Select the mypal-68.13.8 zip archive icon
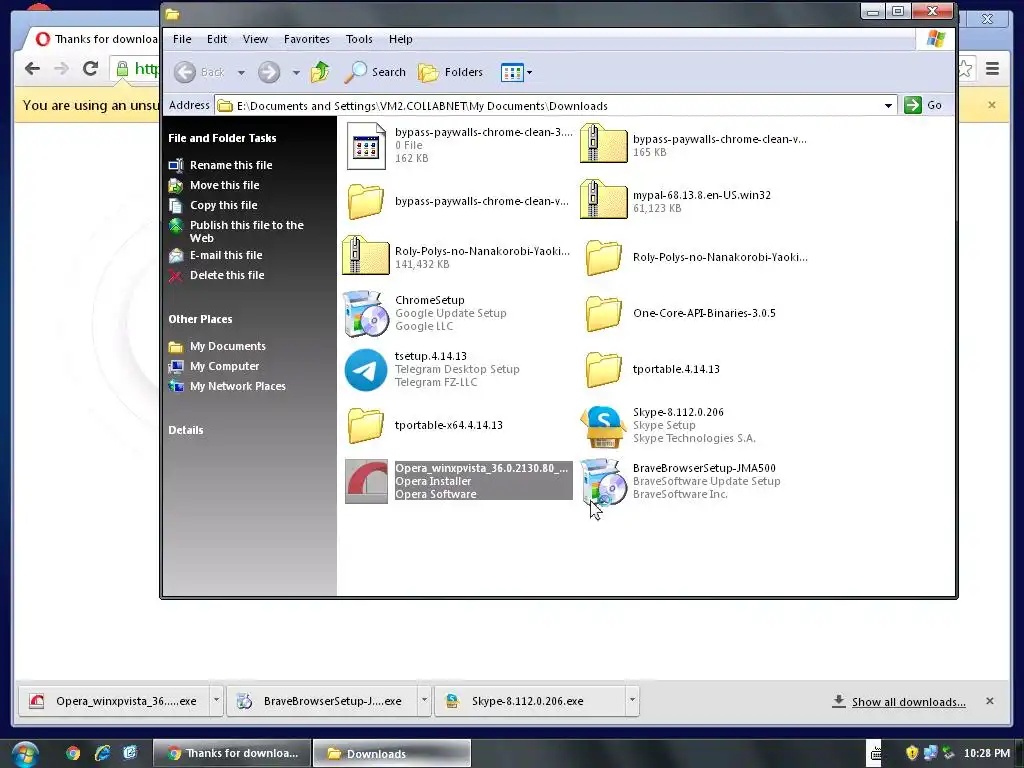The height and width of the screenshot is (768, 1024). click(x=603, y=200)
